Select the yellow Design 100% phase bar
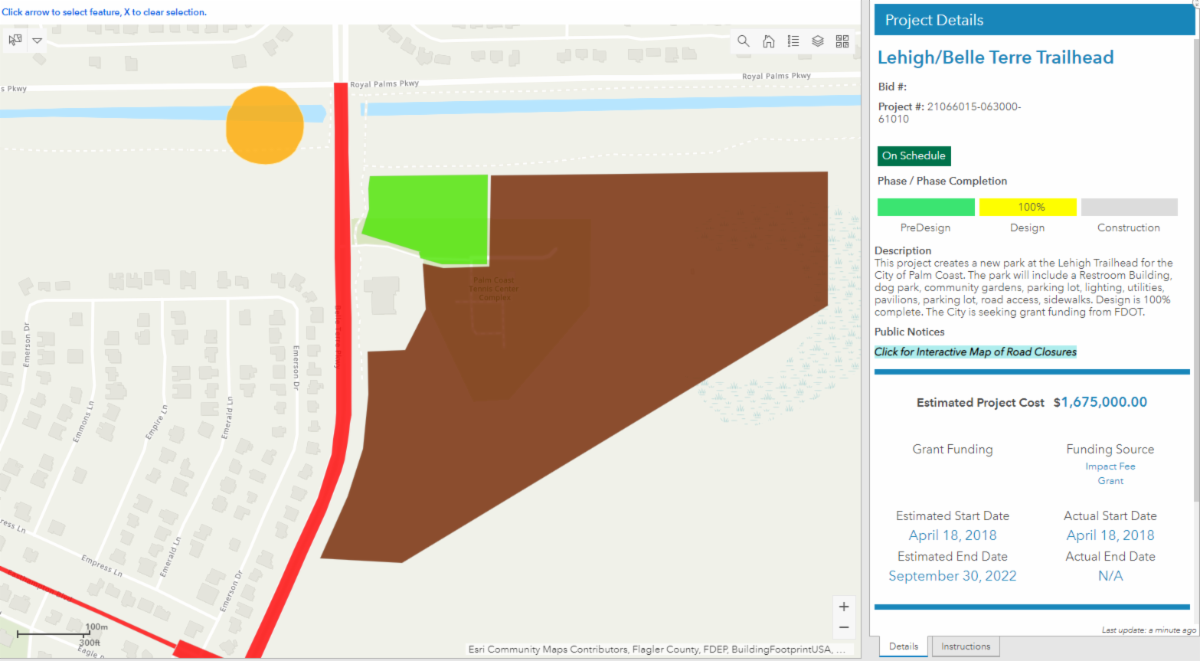The height and width of the screenshot is (661, 1200). [x=1028, y=207]
